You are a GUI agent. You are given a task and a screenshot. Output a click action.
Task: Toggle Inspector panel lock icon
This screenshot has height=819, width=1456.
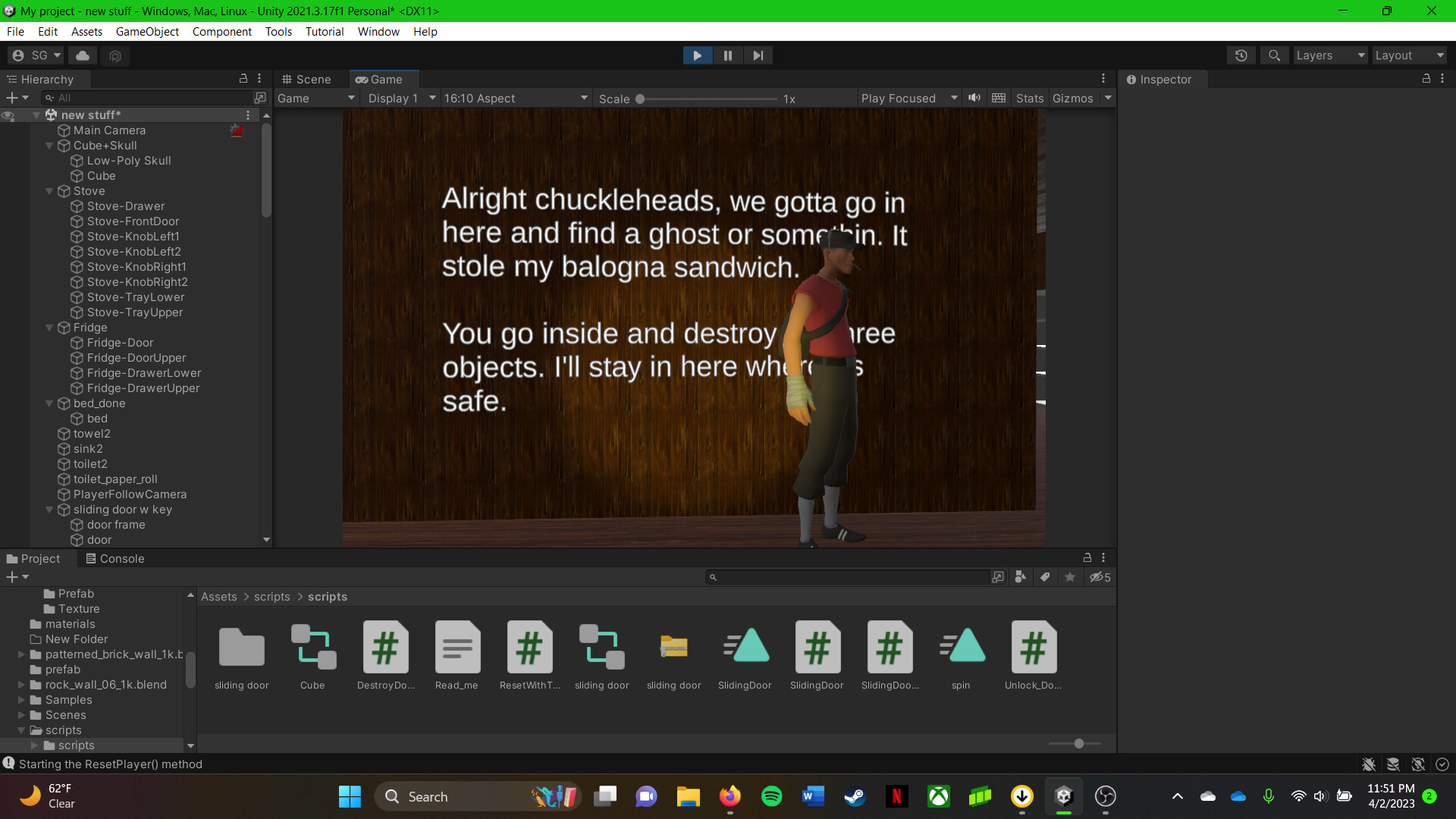pyautogui.click(x=1426, y=79)
